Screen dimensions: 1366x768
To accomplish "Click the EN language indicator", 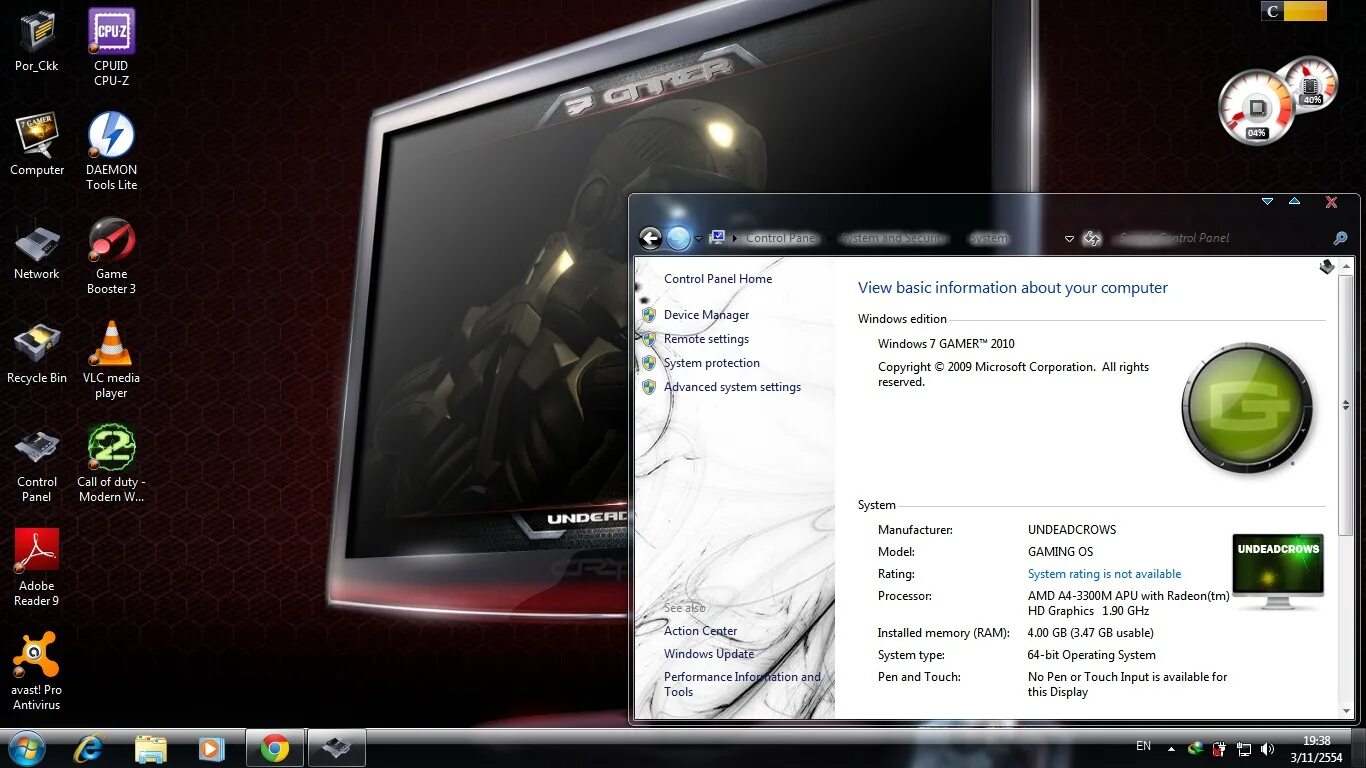I will (x=1143, y=747).
